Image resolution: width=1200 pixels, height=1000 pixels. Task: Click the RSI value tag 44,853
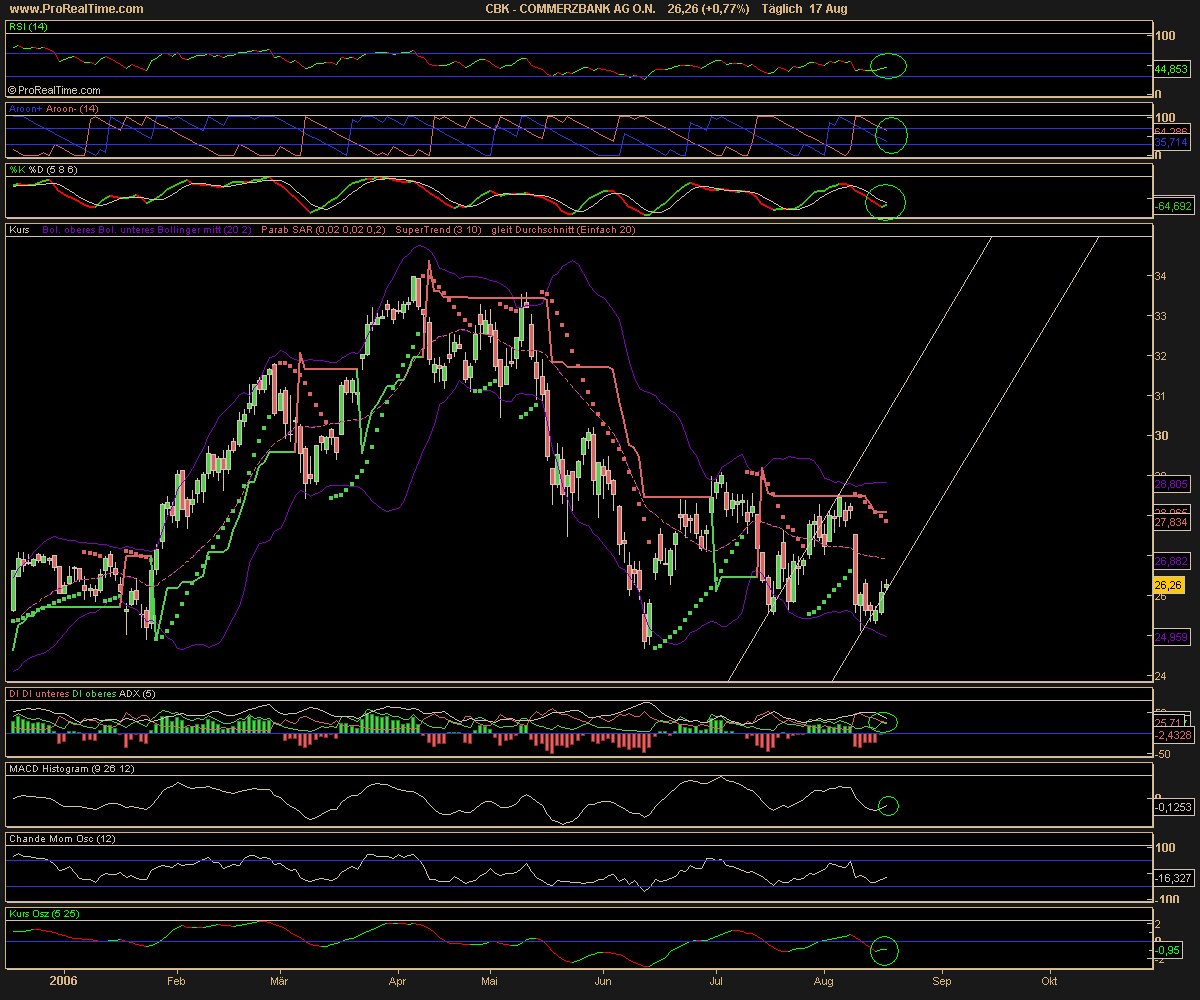coord(1171,70)
